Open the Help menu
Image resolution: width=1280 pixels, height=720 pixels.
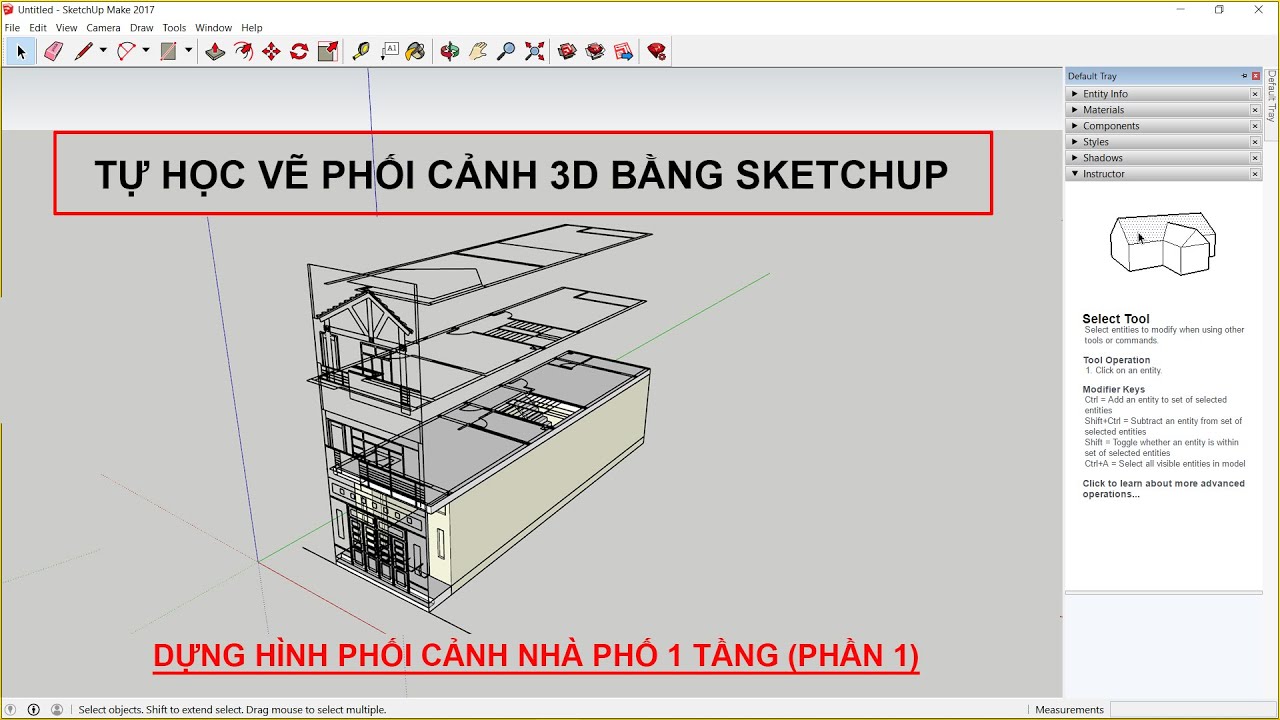coord(252,28)
